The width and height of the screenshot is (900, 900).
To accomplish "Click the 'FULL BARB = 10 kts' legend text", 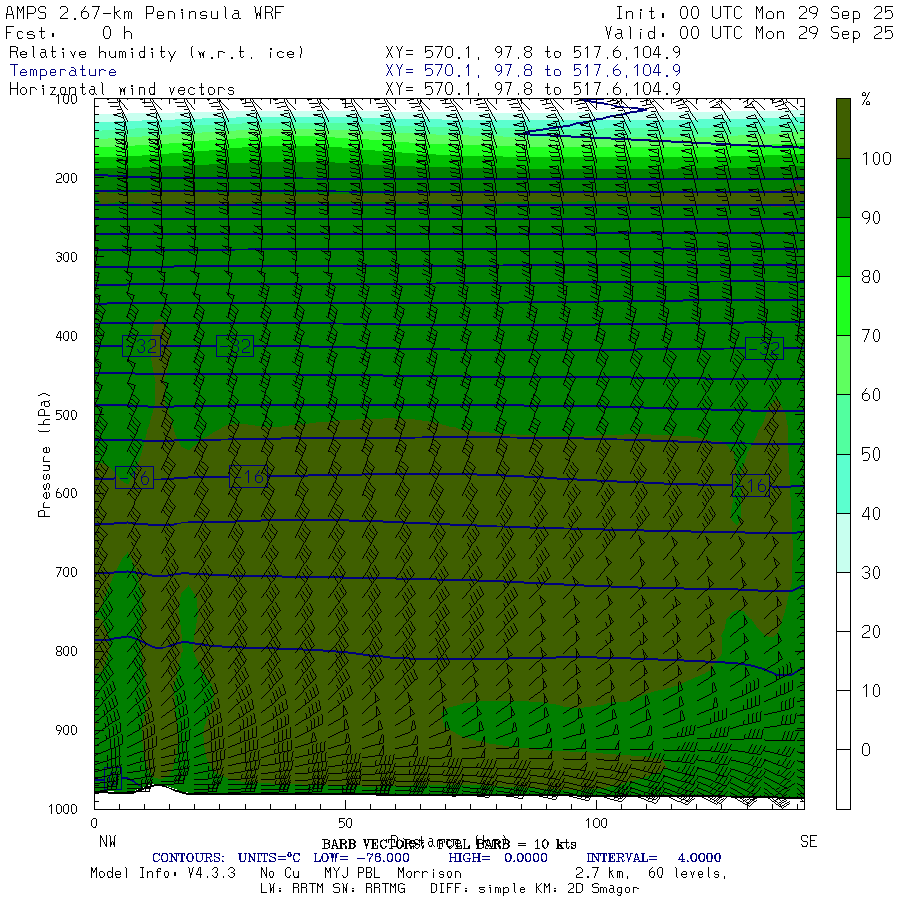I will [506, 844].
